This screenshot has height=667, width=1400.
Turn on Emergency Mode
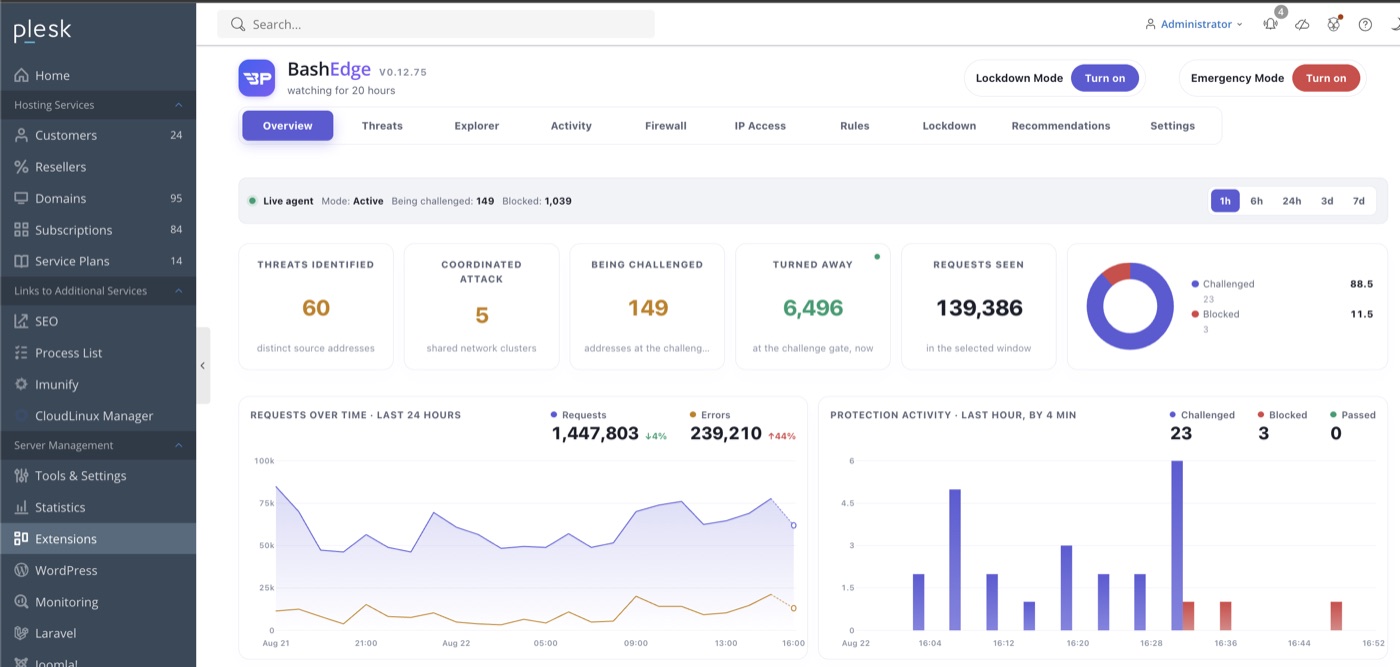(x=1326, y=78)
